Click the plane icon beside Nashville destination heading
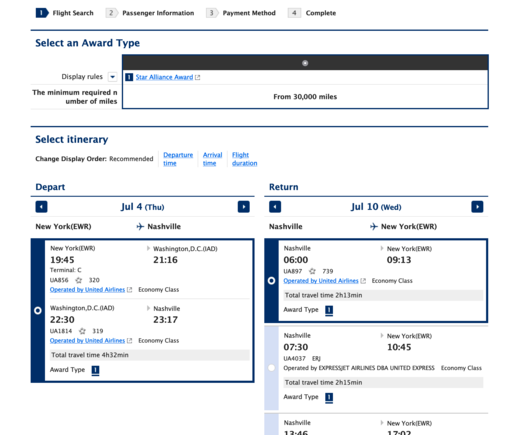This screenshot has width=528, height=435. tap(140, 226)
